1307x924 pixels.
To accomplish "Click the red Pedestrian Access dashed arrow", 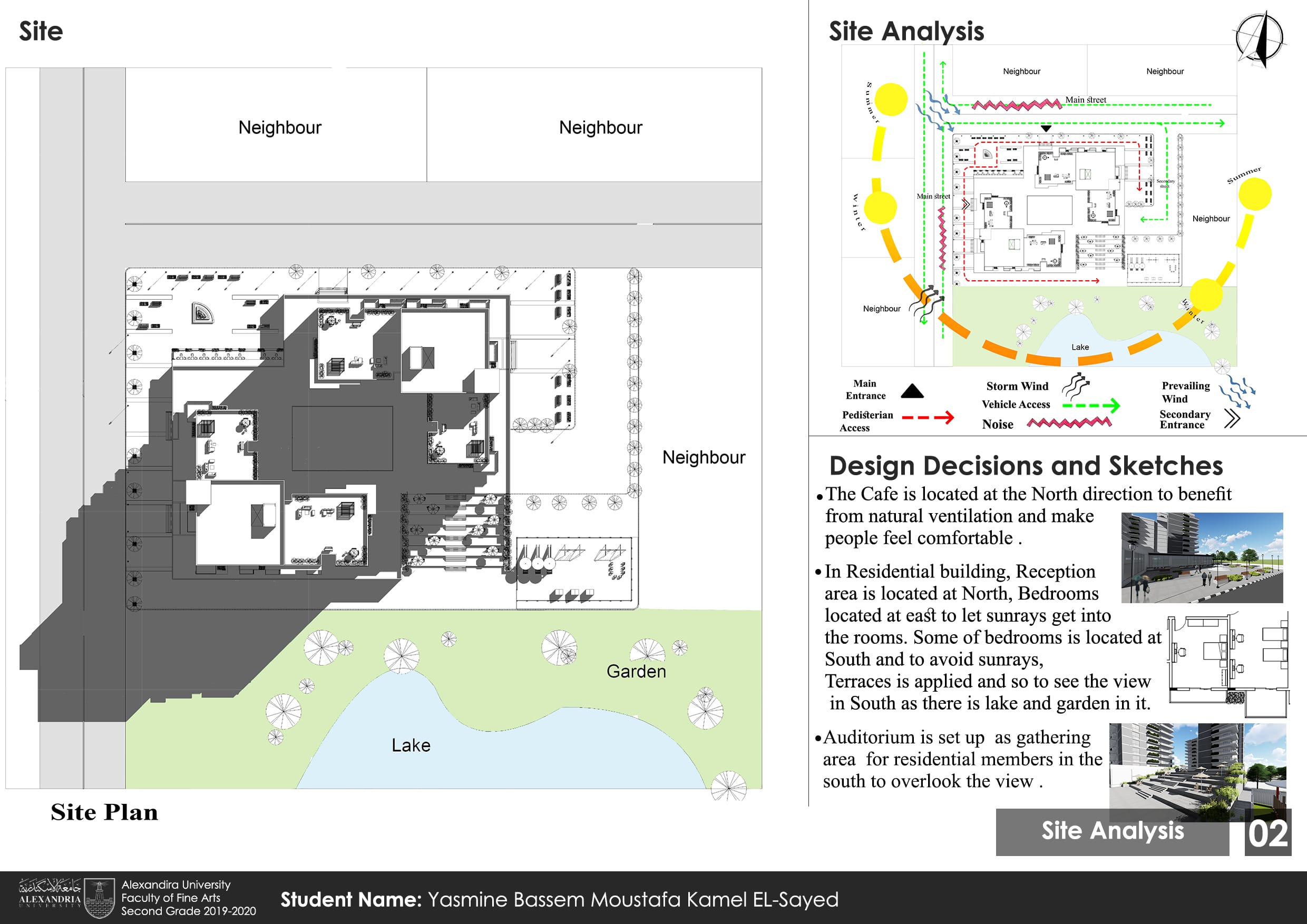I will [928, 418].
